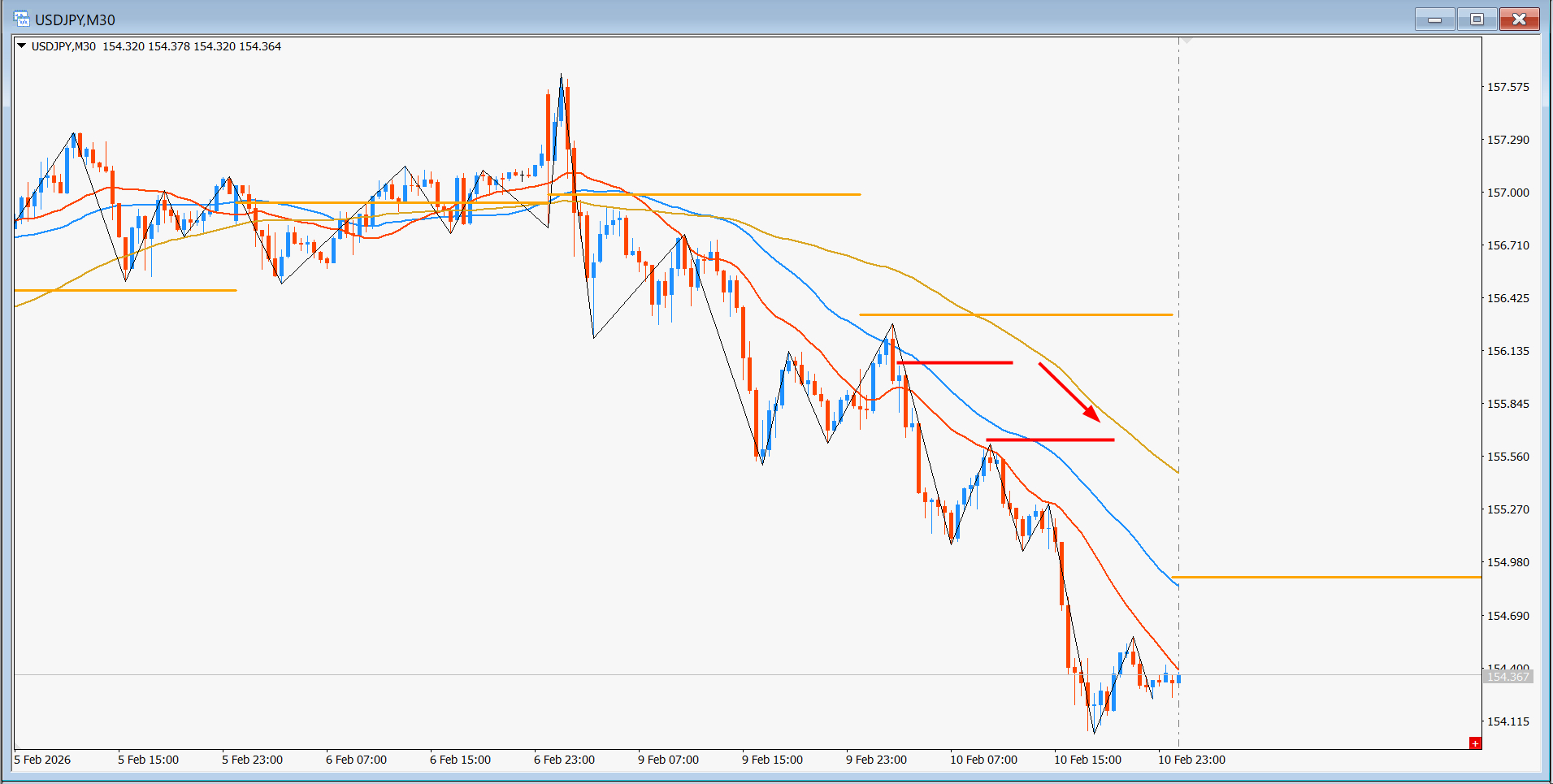This screenshot has height=784, width=1553.
Task: Click the red plus icon in chart corner
Action: point(1475,743)
